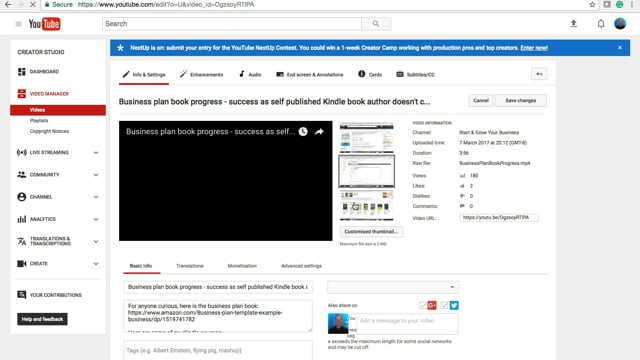
Task: Open Videos under Video Manager
Action: pyautogui.click(x=58, y=110)
